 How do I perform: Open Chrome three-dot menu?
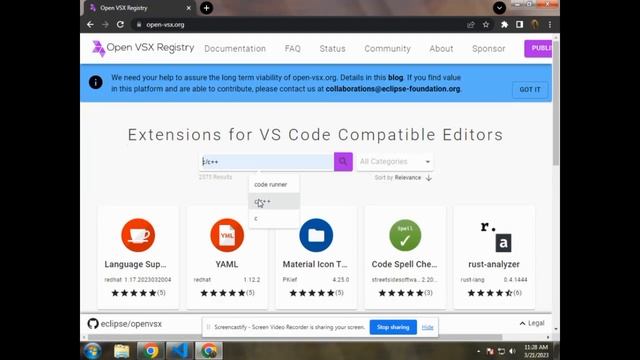(550, 24)
